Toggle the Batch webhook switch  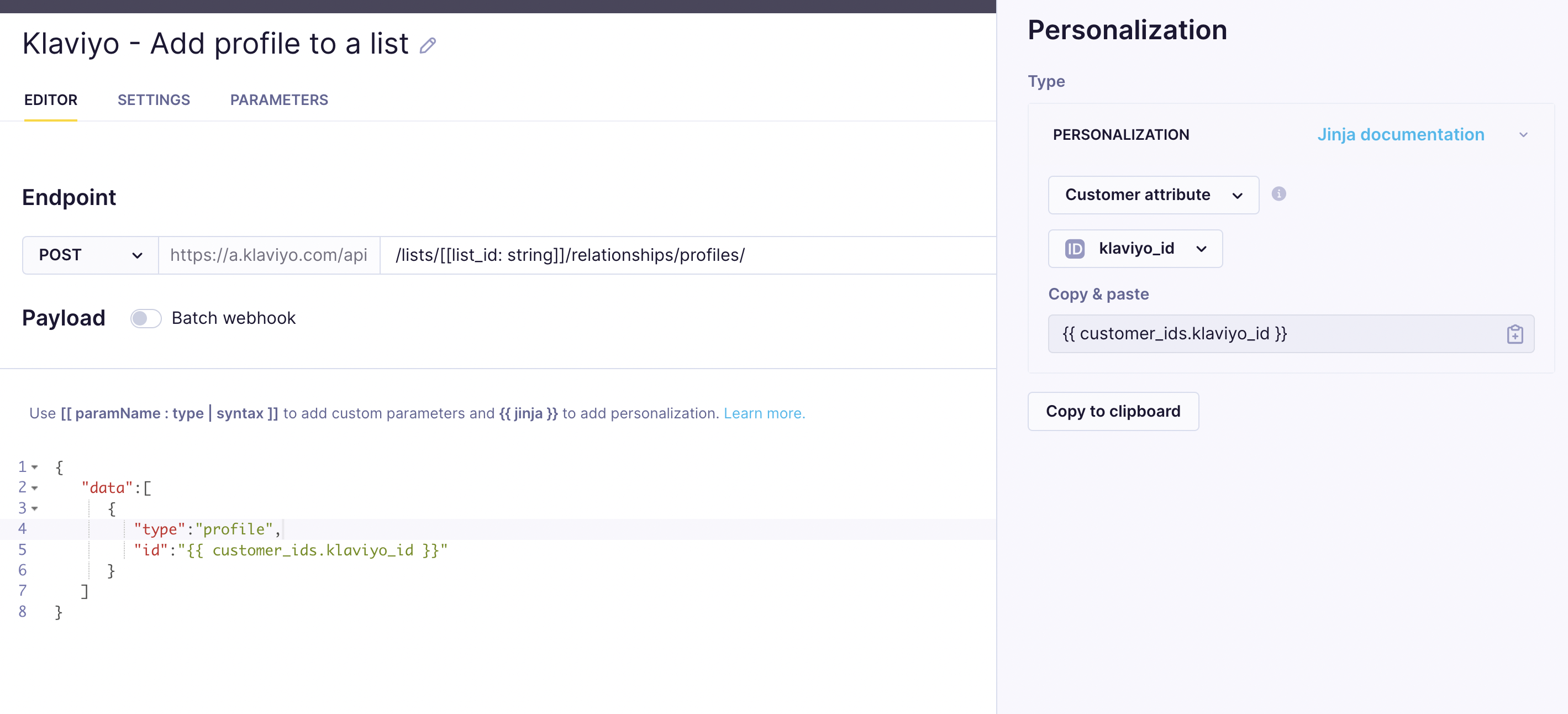tap(145, 318)
